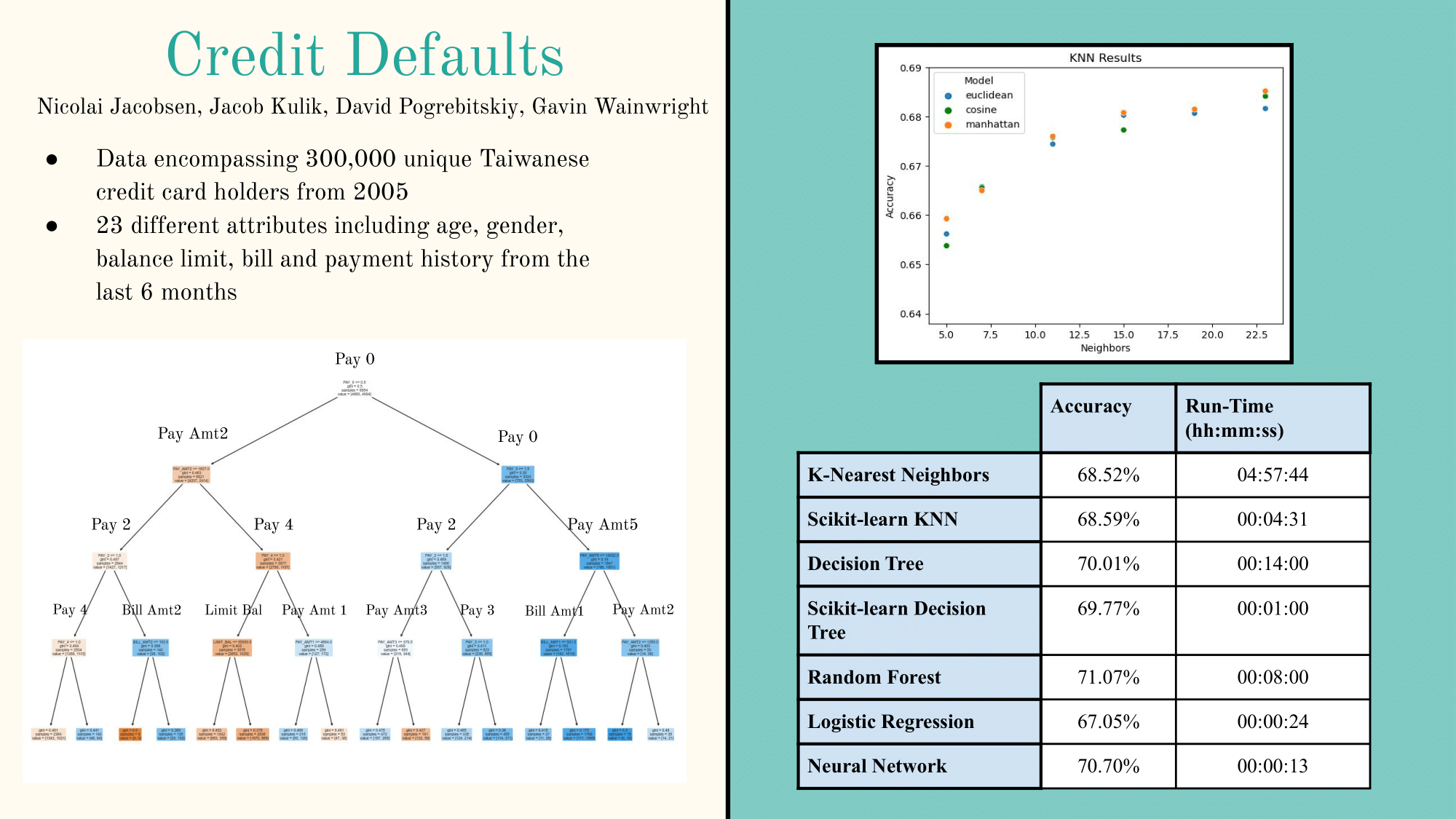Click the 'Limit Bal' tree label
The image size is (1456, 819).
click(234, 610)
